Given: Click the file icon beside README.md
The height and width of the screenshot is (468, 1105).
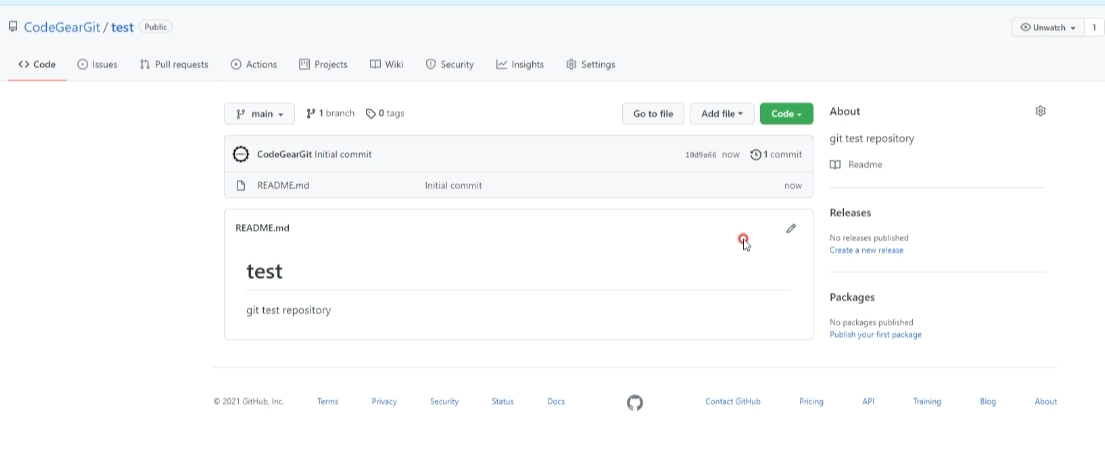Looking at the screenshot, I should pyautogui.click(x=241, y=185).
